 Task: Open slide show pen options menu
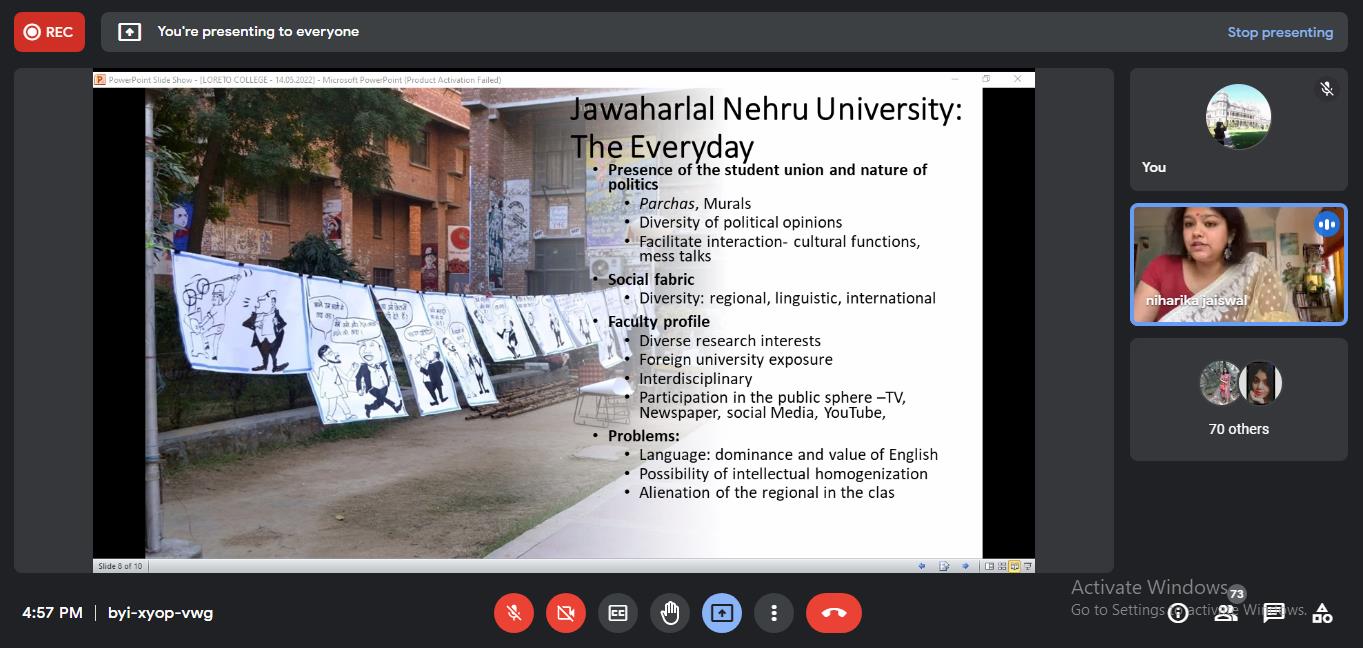tap(944, 566)
